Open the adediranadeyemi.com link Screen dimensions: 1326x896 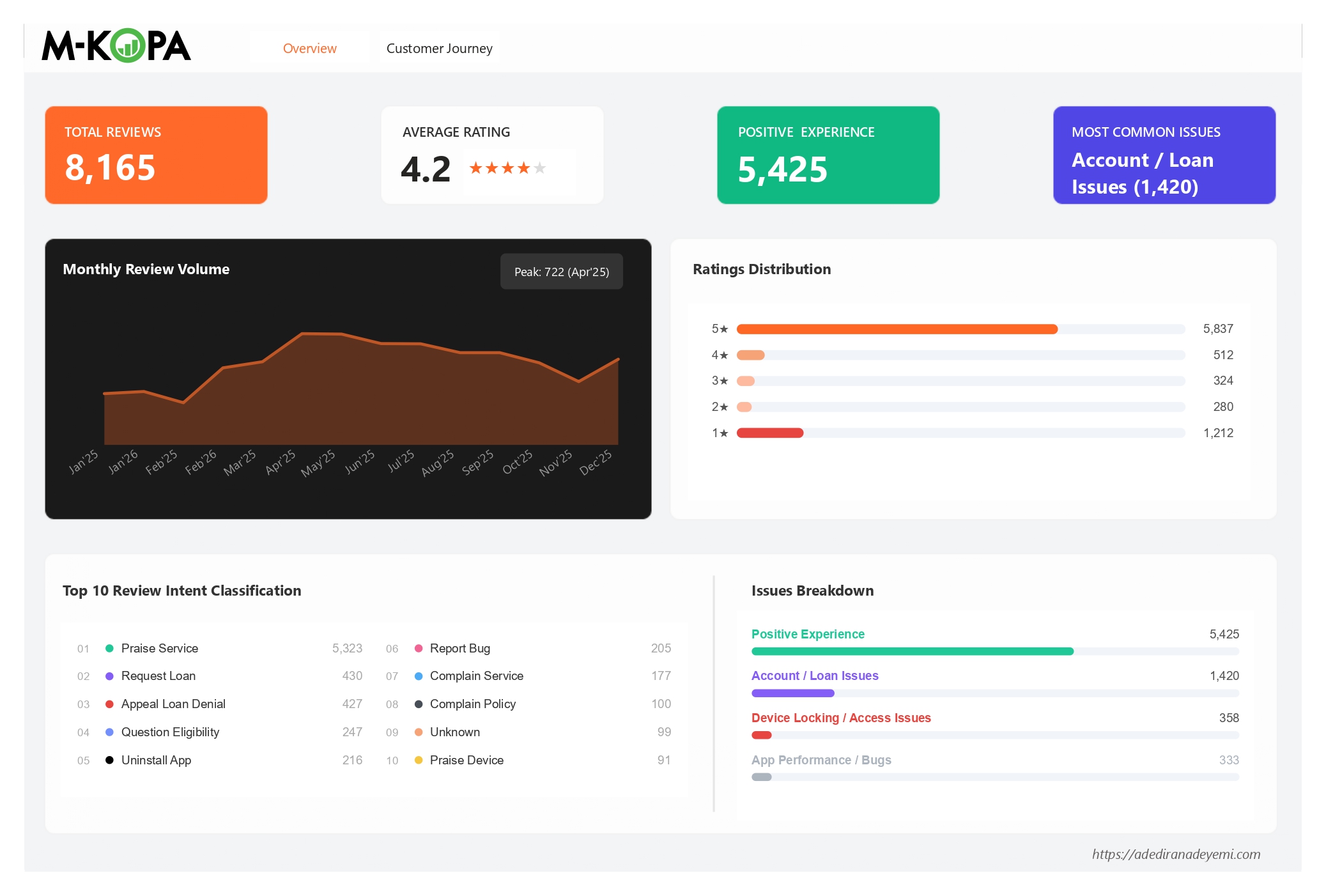point(1176,854)
